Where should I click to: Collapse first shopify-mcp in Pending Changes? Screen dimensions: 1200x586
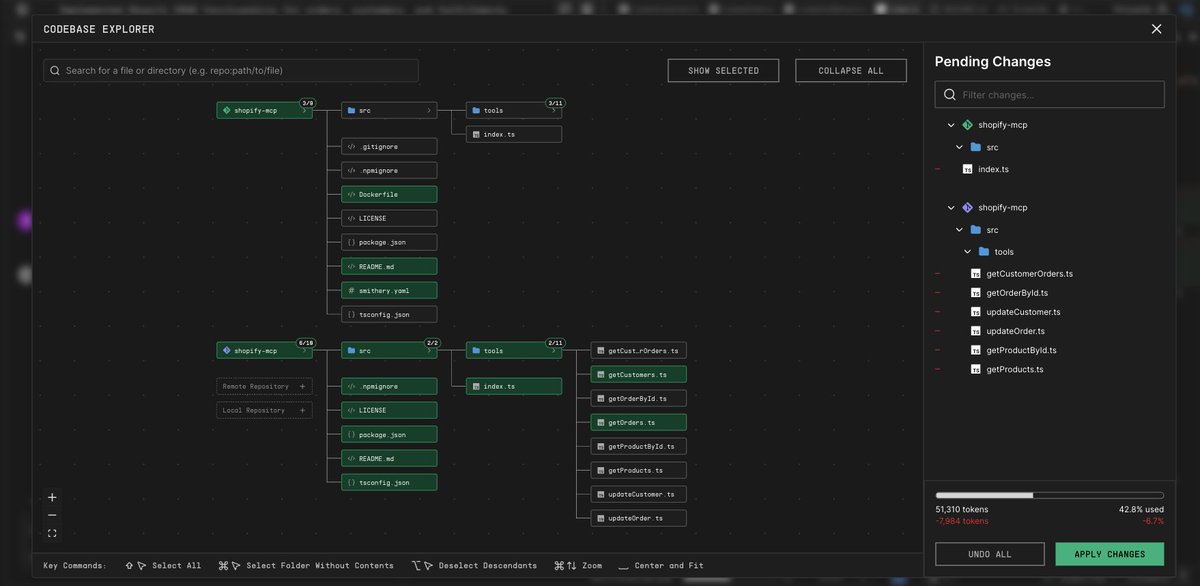[x=951, y=125]
